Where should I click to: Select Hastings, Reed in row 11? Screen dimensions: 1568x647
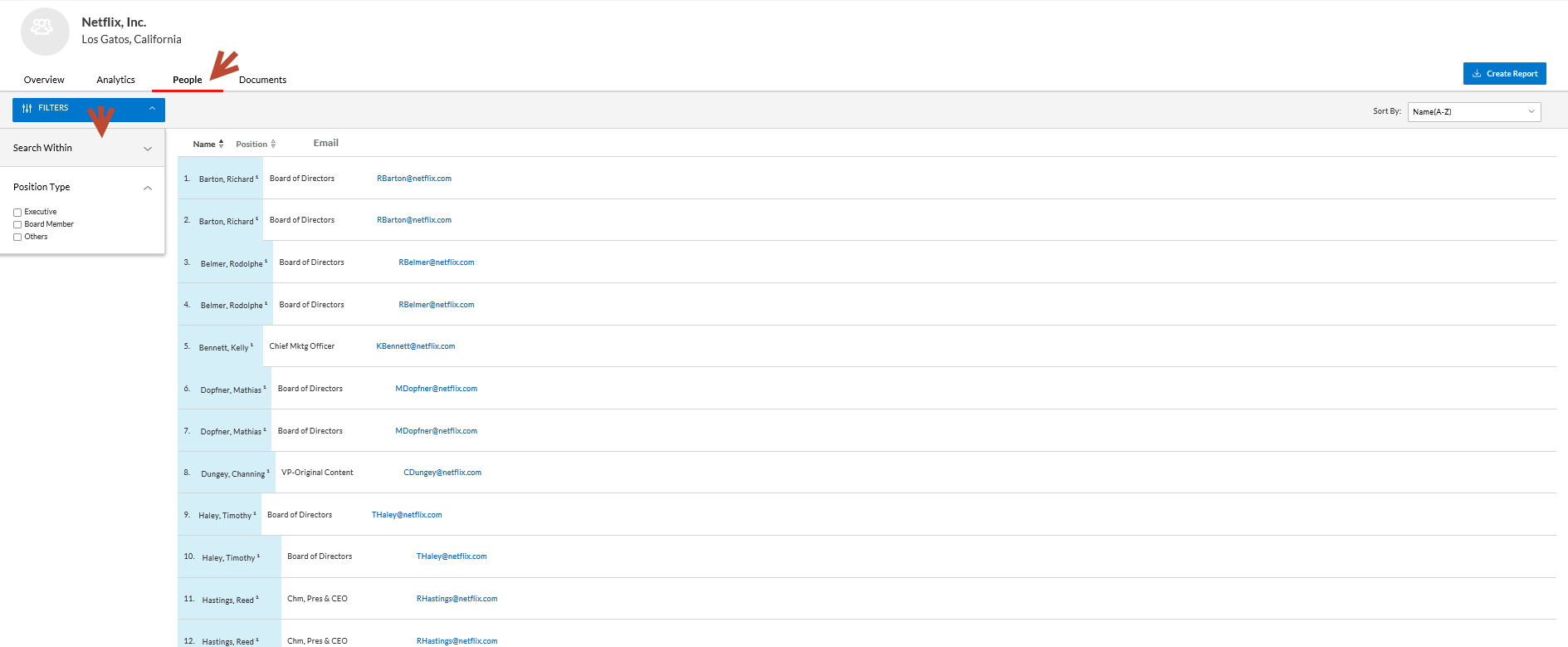point(228,600)
